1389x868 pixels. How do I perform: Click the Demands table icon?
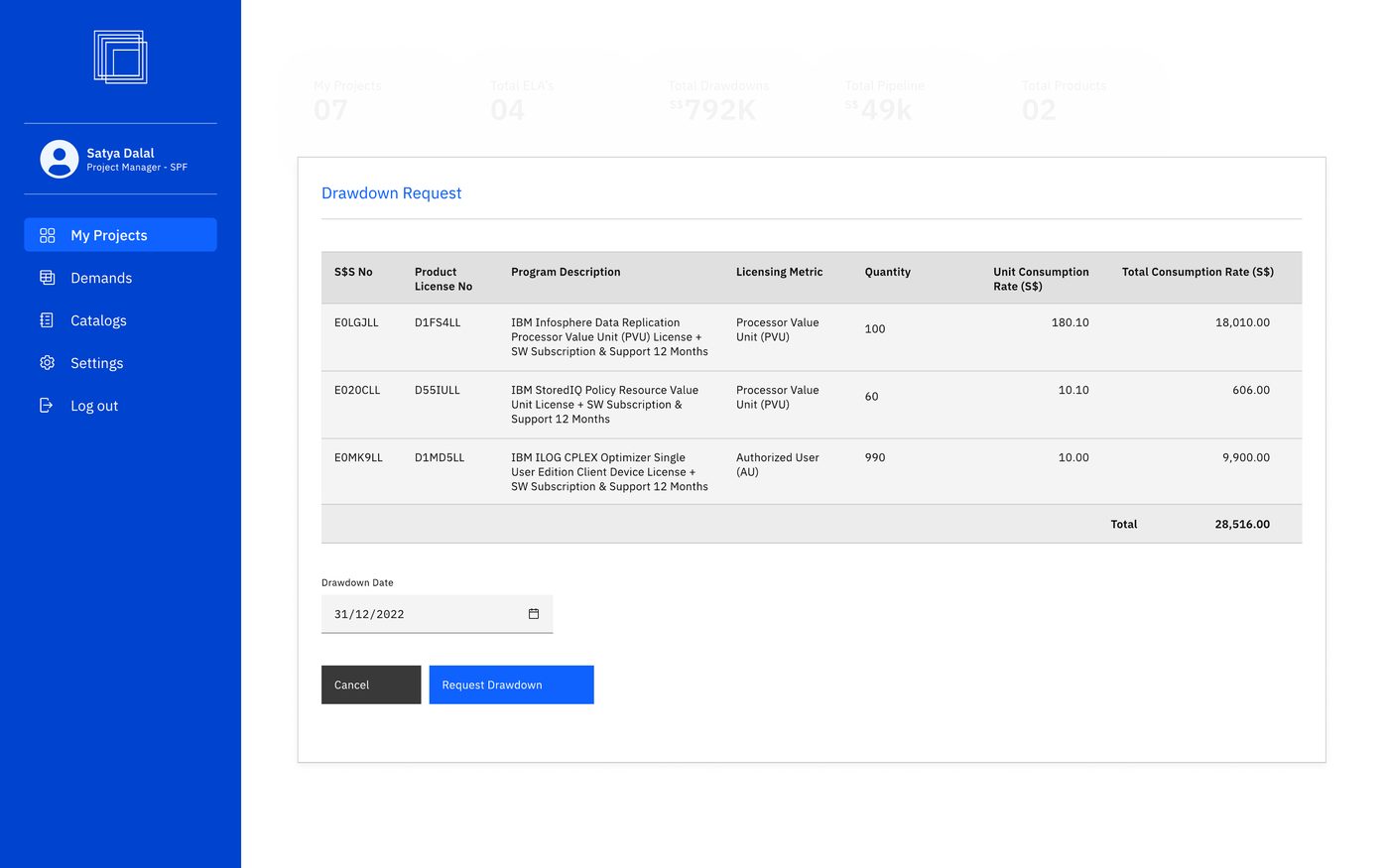47,278
